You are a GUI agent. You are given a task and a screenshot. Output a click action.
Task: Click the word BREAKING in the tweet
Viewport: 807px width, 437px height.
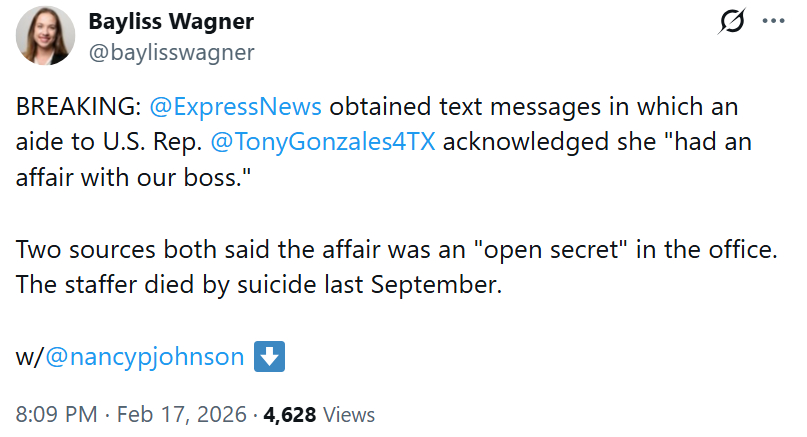[78, 107]
